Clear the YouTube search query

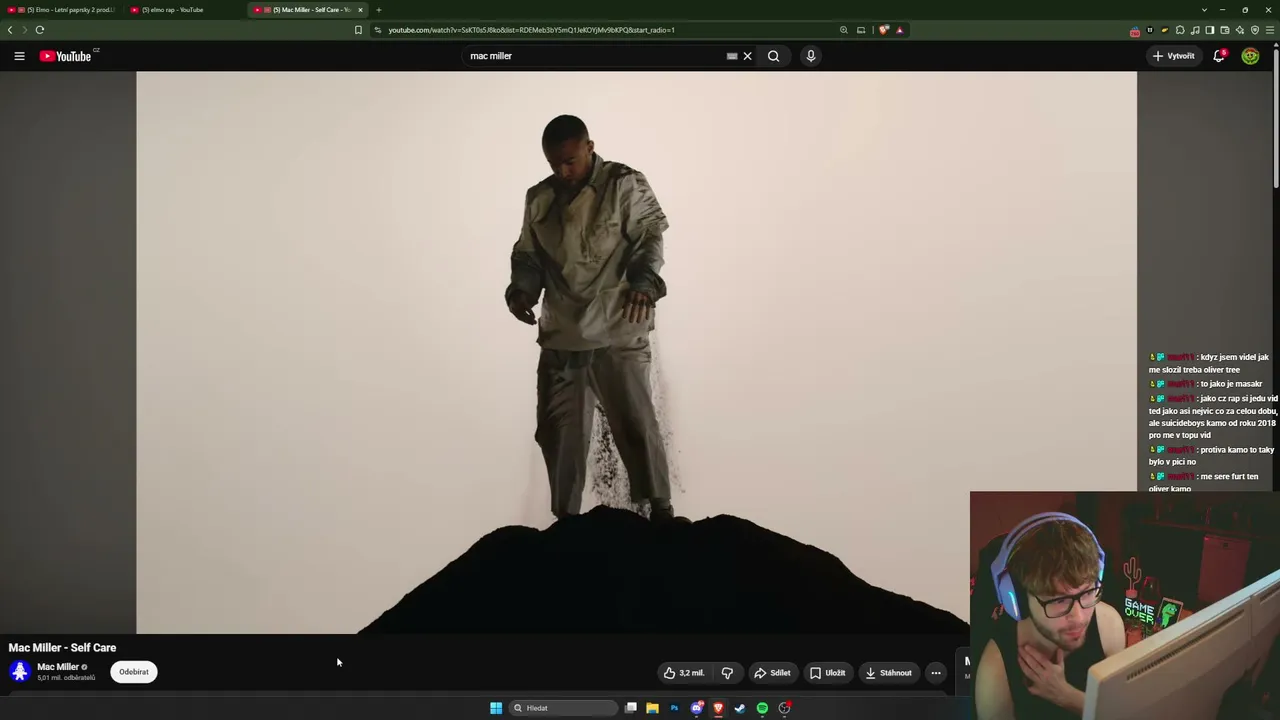tap(747, 56)
